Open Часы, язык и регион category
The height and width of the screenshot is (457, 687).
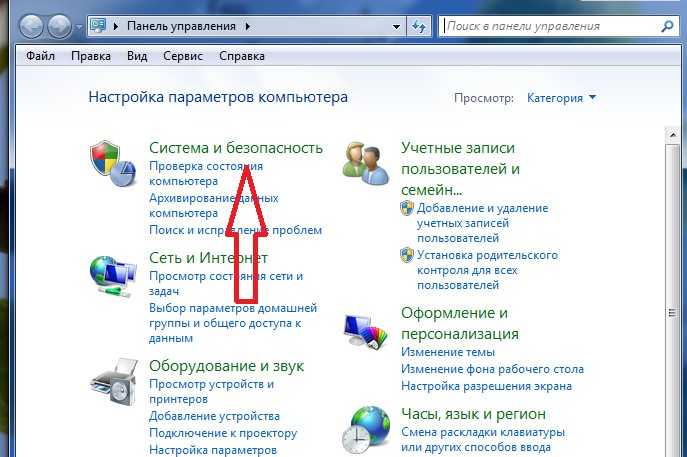(473, 414)
